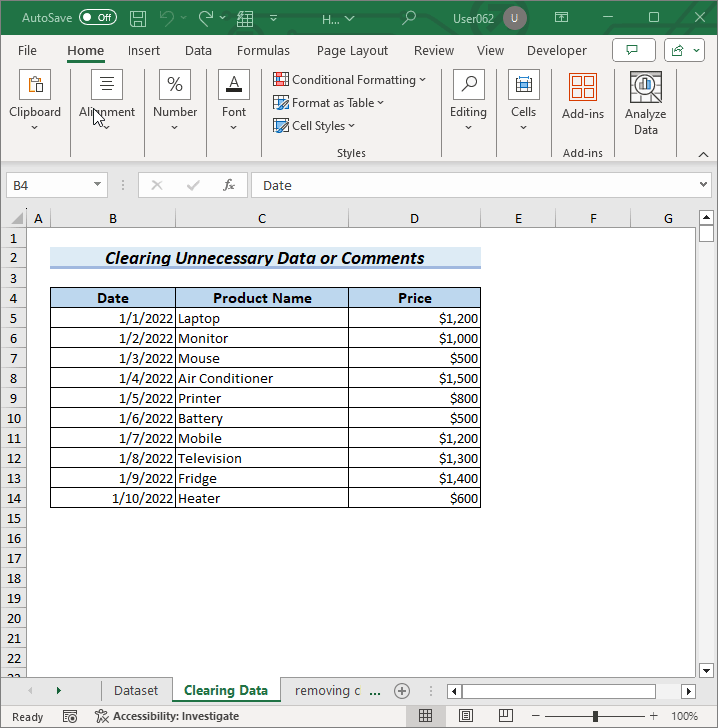Click the Cancel X in formula bar
Screen dimensions: 718x728
(157, 186)
